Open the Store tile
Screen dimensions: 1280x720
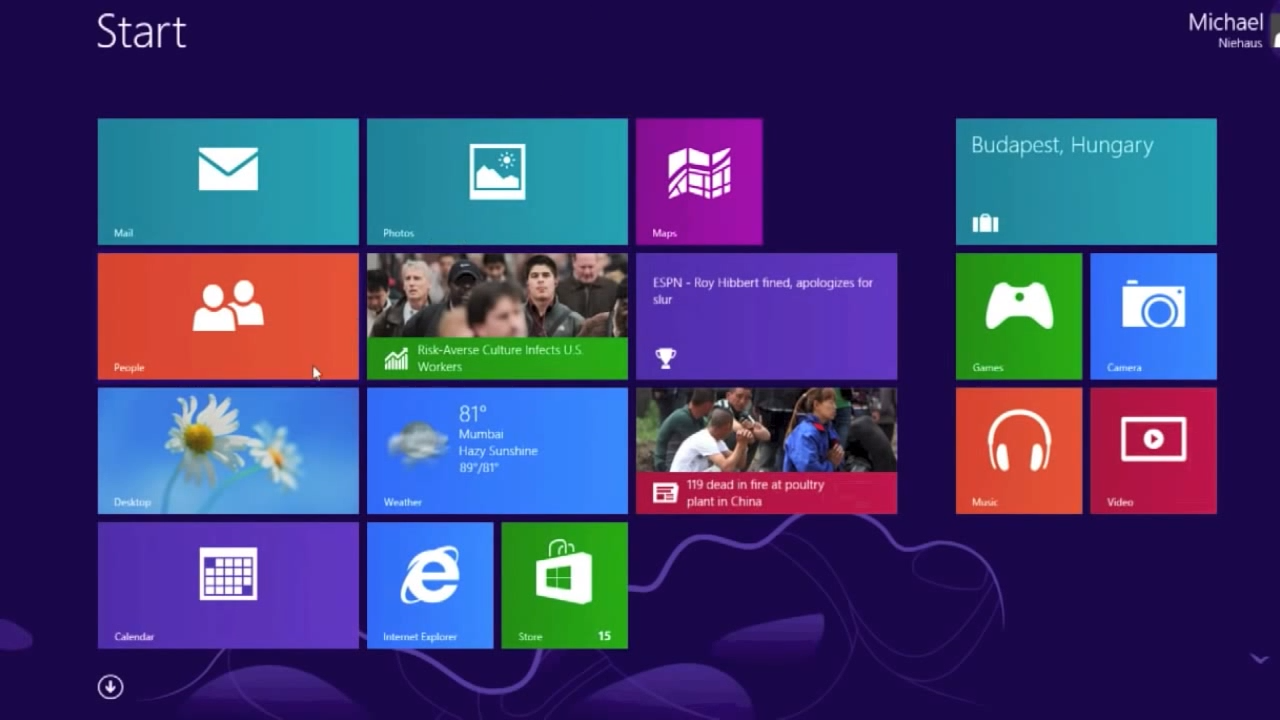(x=565, y=585)
